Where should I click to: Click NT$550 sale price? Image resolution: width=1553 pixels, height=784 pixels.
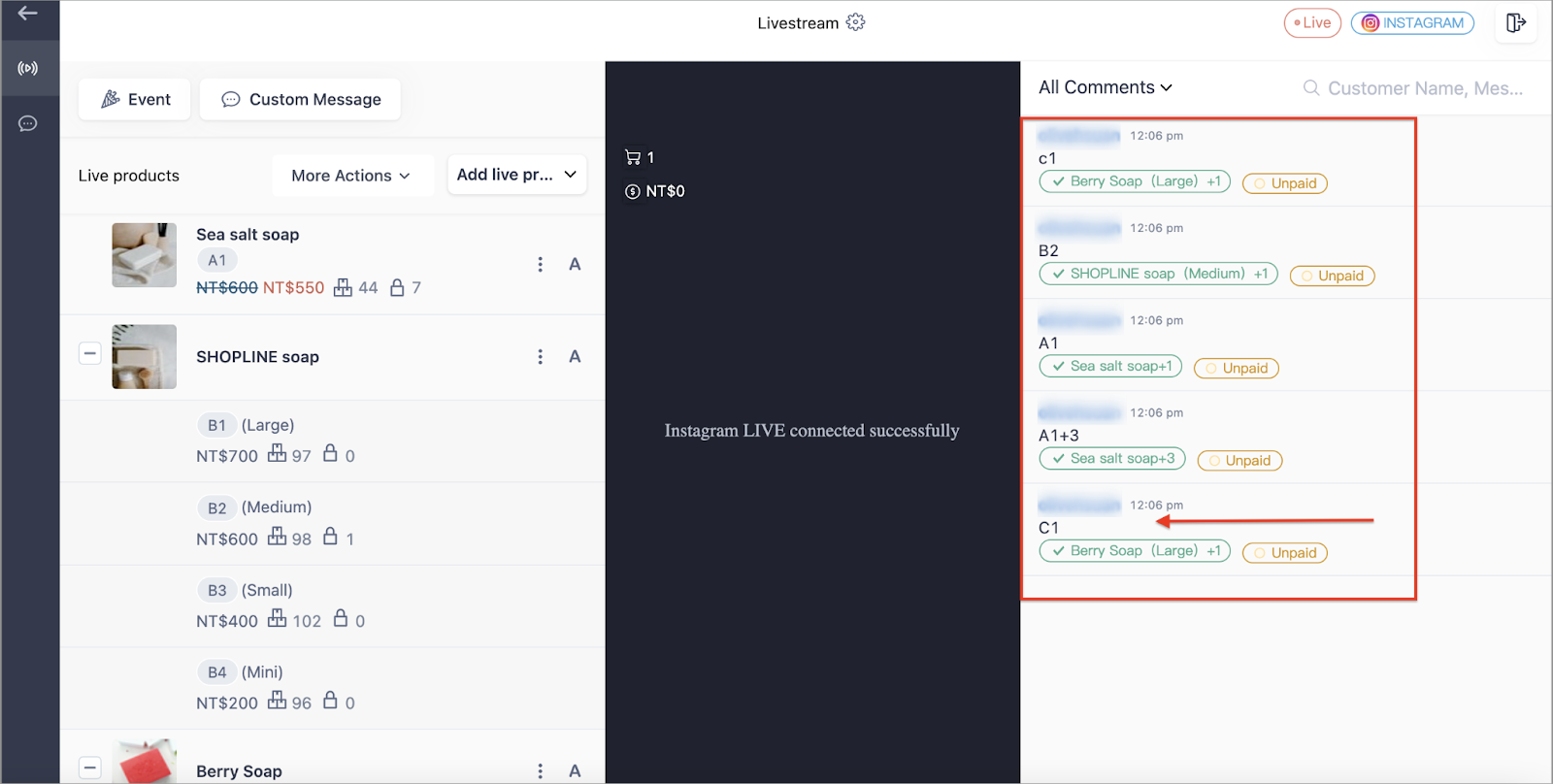tap(293, 287)
